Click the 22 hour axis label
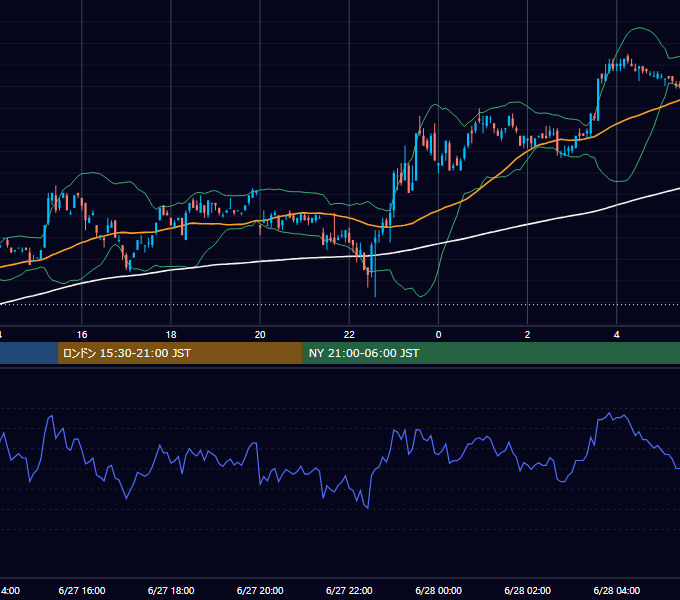 pyautogui.click(x=349, y=335)
